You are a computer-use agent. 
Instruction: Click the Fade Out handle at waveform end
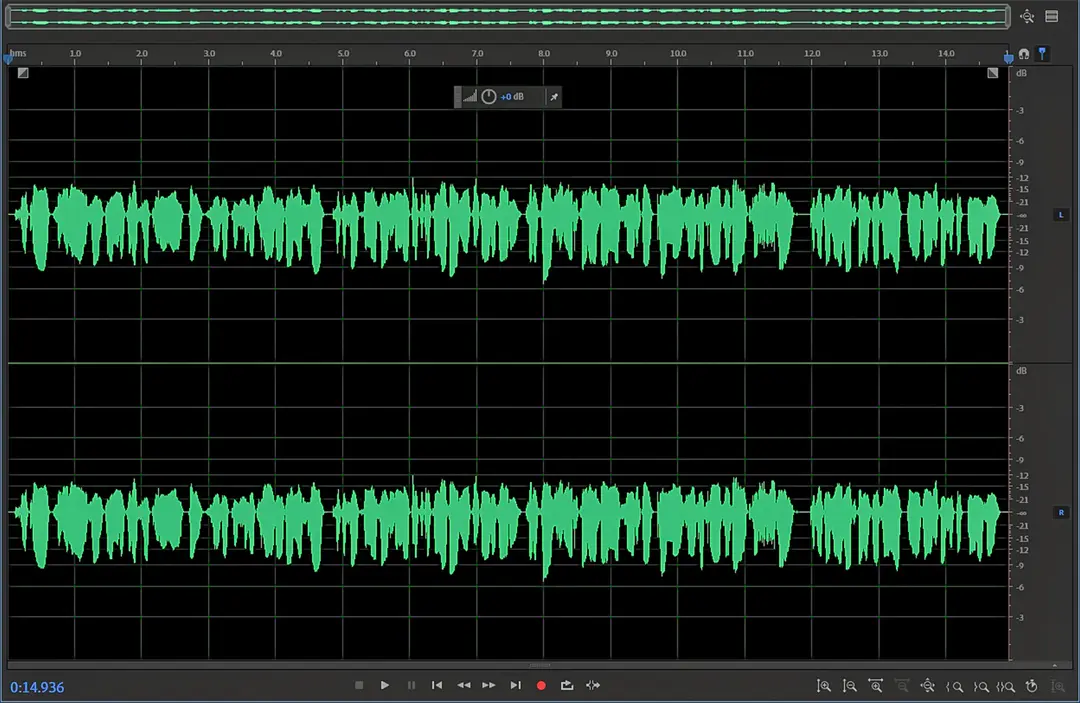pos(993,72)
